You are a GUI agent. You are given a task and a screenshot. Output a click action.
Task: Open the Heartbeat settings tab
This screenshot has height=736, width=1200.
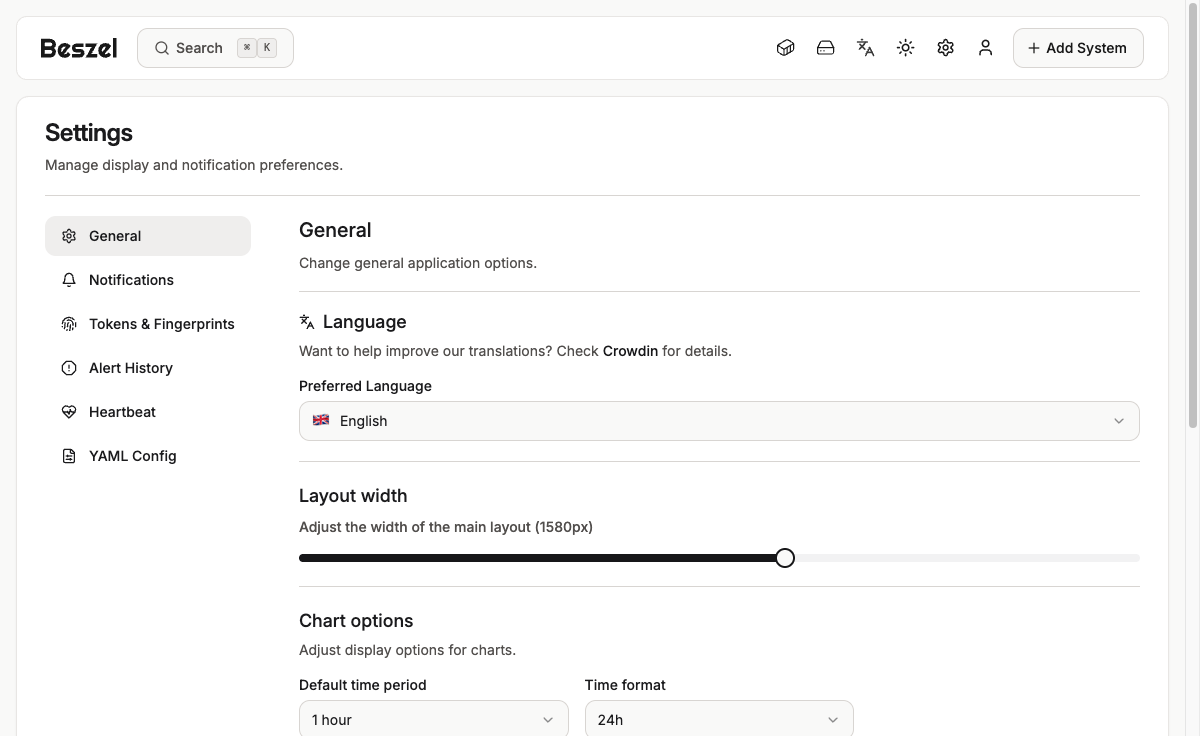(148, 412)
